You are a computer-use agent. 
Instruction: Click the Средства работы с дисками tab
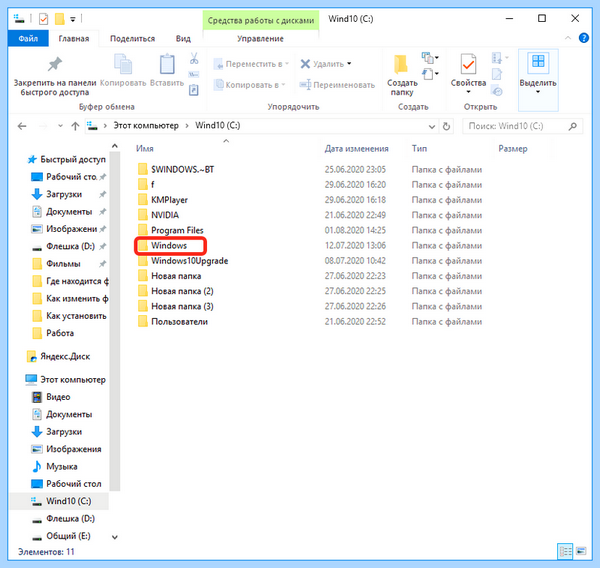click(261, 21)
